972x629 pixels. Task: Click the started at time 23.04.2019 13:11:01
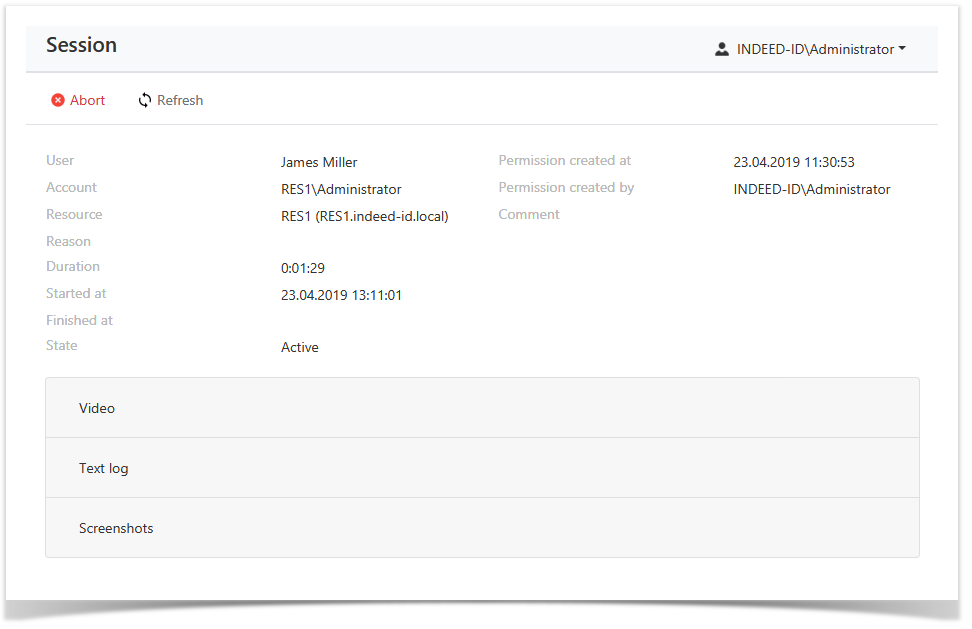coord(341,295)
